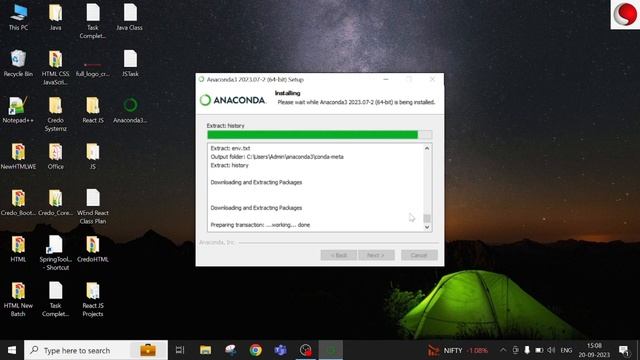Select the WEnd React Class Plan file
The width and height of the screenshot is (640, 360).
pos(93,207)
